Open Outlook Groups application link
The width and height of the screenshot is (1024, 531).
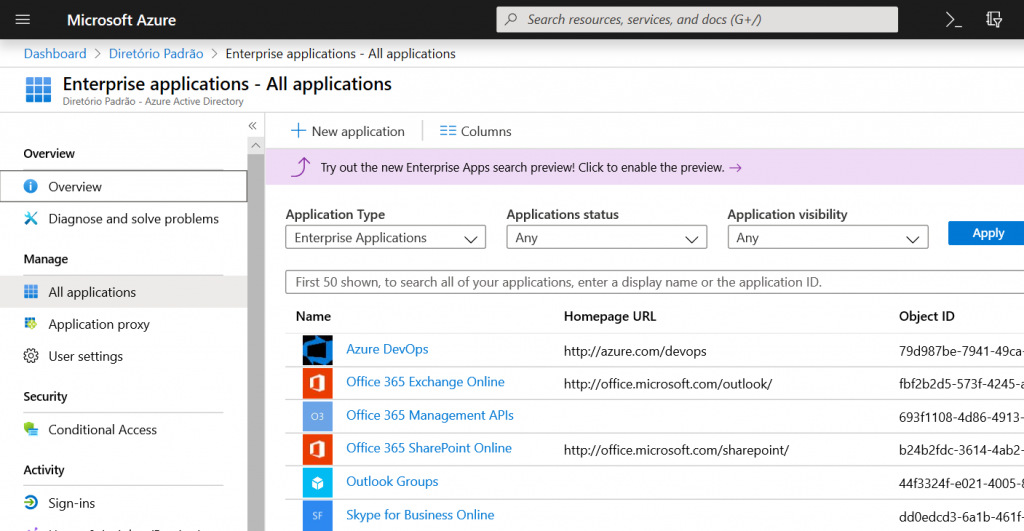[392, 481]
